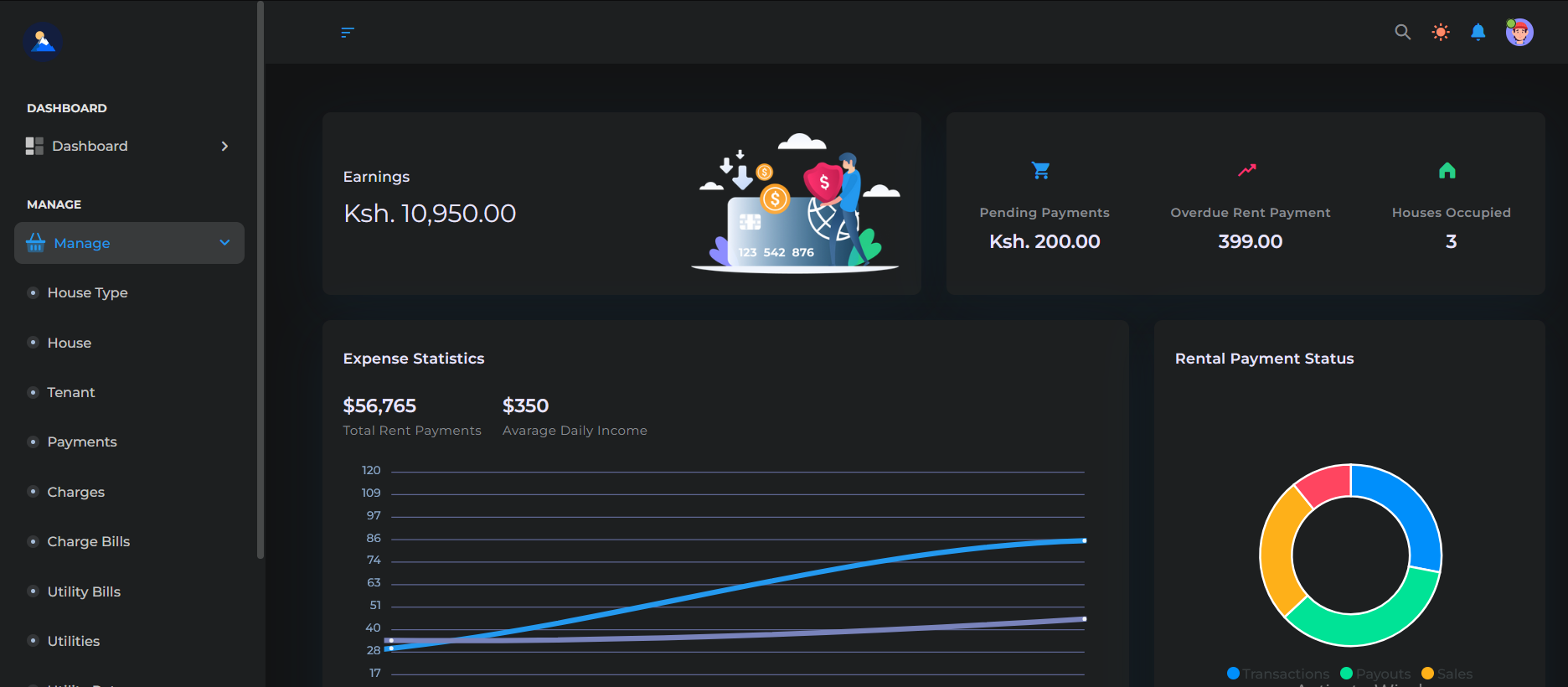Click the Houses Occupied home icon
Screen dimensions: 1568x687
pyautogui.click(x=1447, y=171)
